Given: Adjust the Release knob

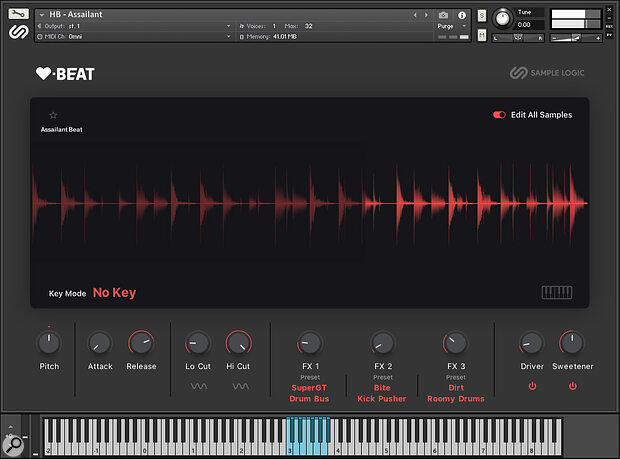Looking at the screenshot, I should pos(141,343).
